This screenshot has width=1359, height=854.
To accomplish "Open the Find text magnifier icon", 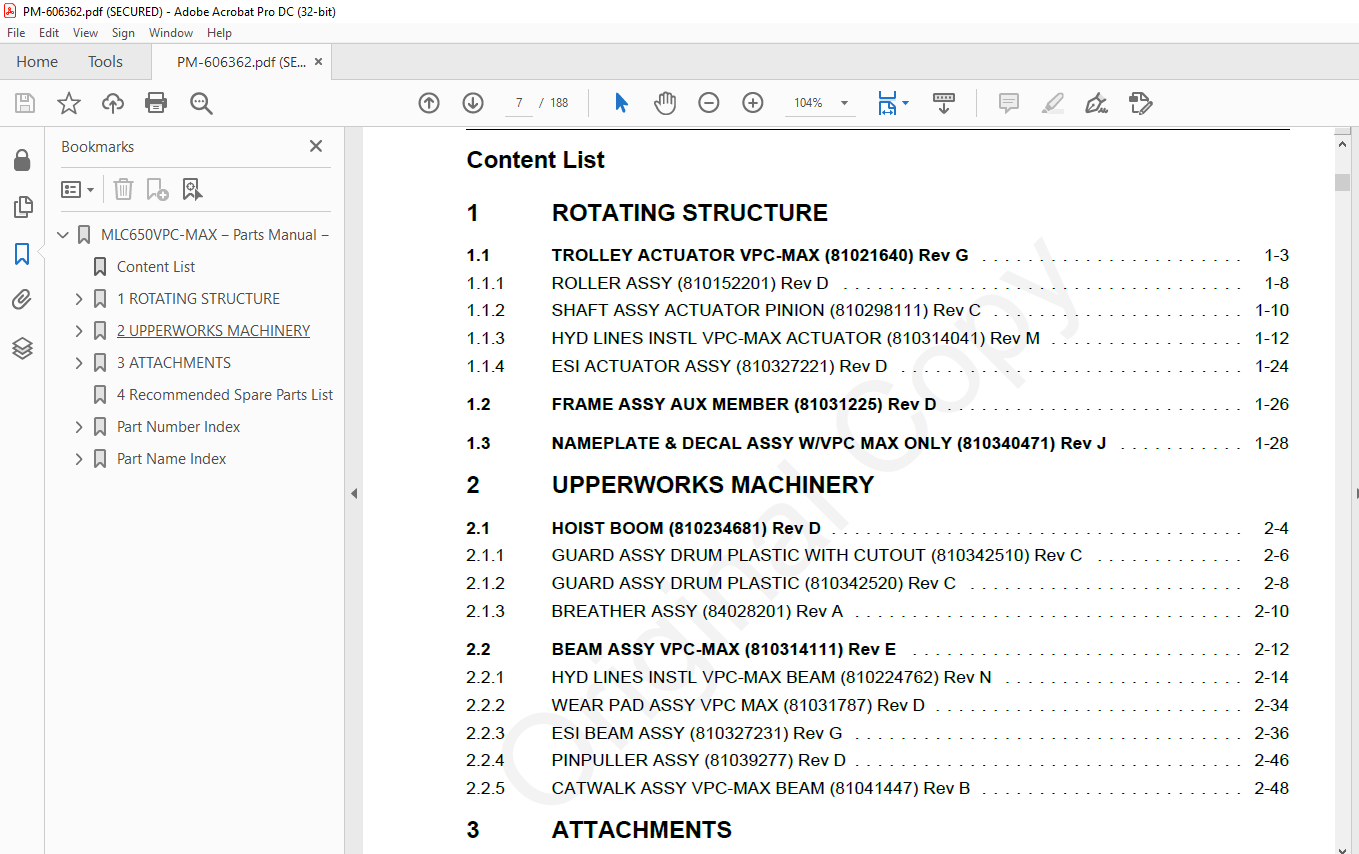I will pyautogui.click(x=201, y=103).
